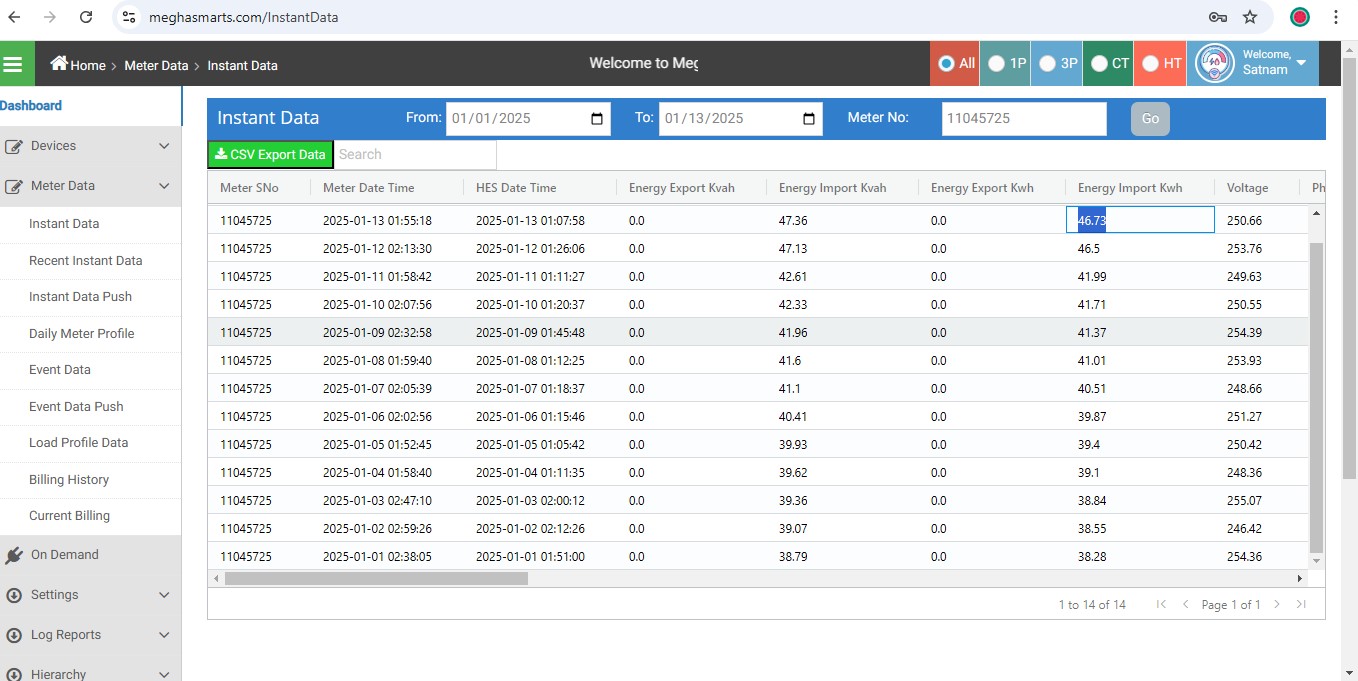Click the Log Reports circle icon

[x=14, y=635]
